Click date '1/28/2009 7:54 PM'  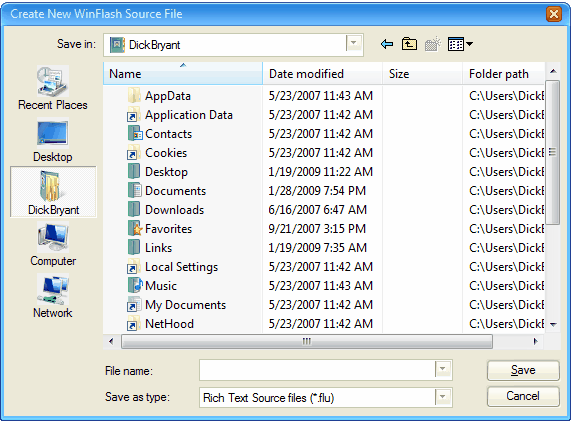point(317,190)
